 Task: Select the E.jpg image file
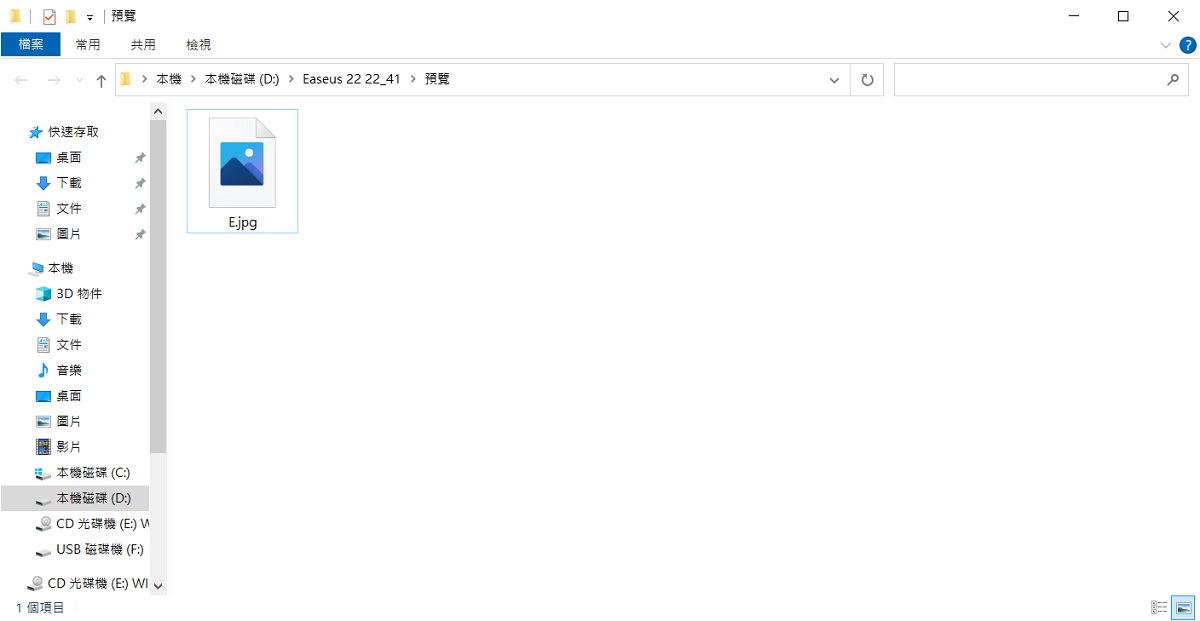click(x=242, y=171)
